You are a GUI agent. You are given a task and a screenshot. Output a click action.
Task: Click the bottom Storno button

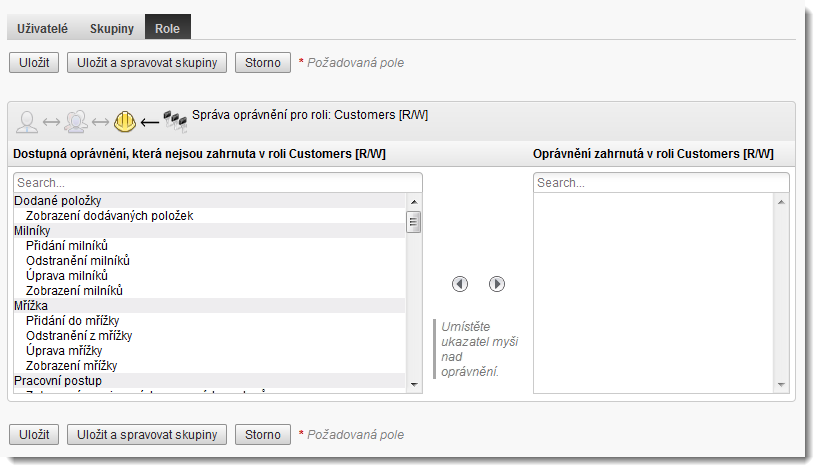[x=263, y=434]
